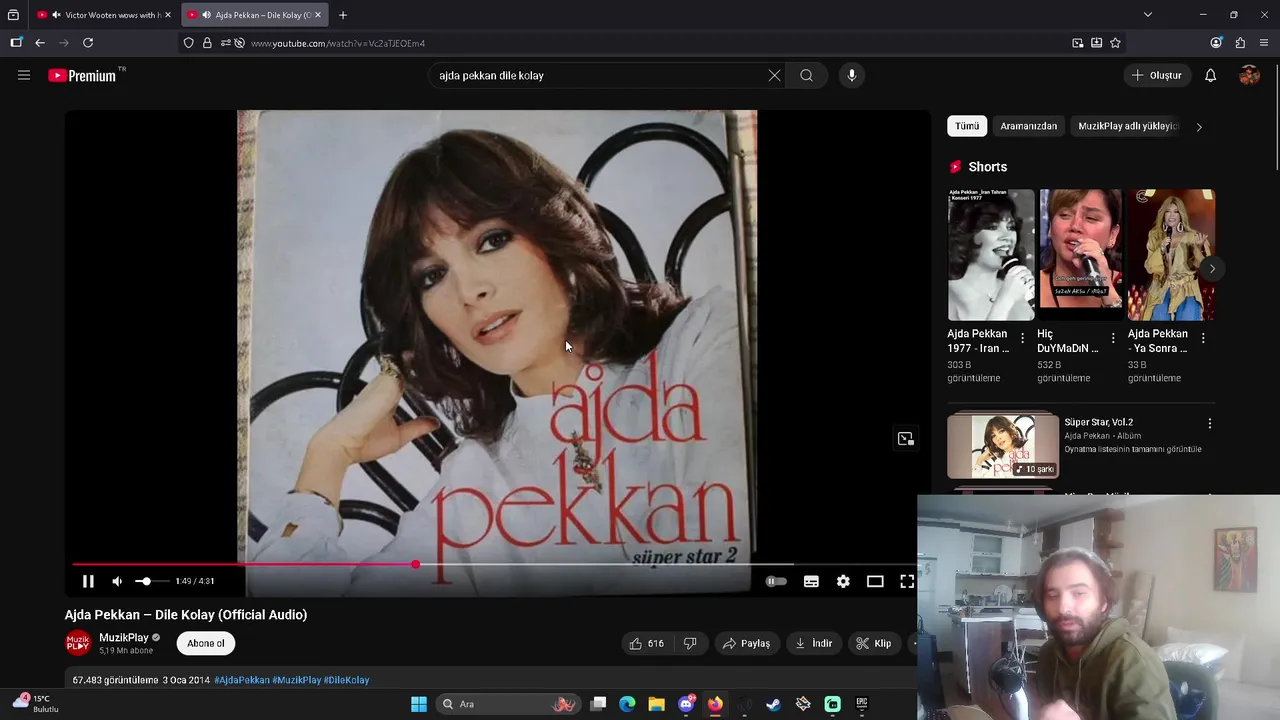
Task: Open Discord from the taskbar
Action: point(686,704)
